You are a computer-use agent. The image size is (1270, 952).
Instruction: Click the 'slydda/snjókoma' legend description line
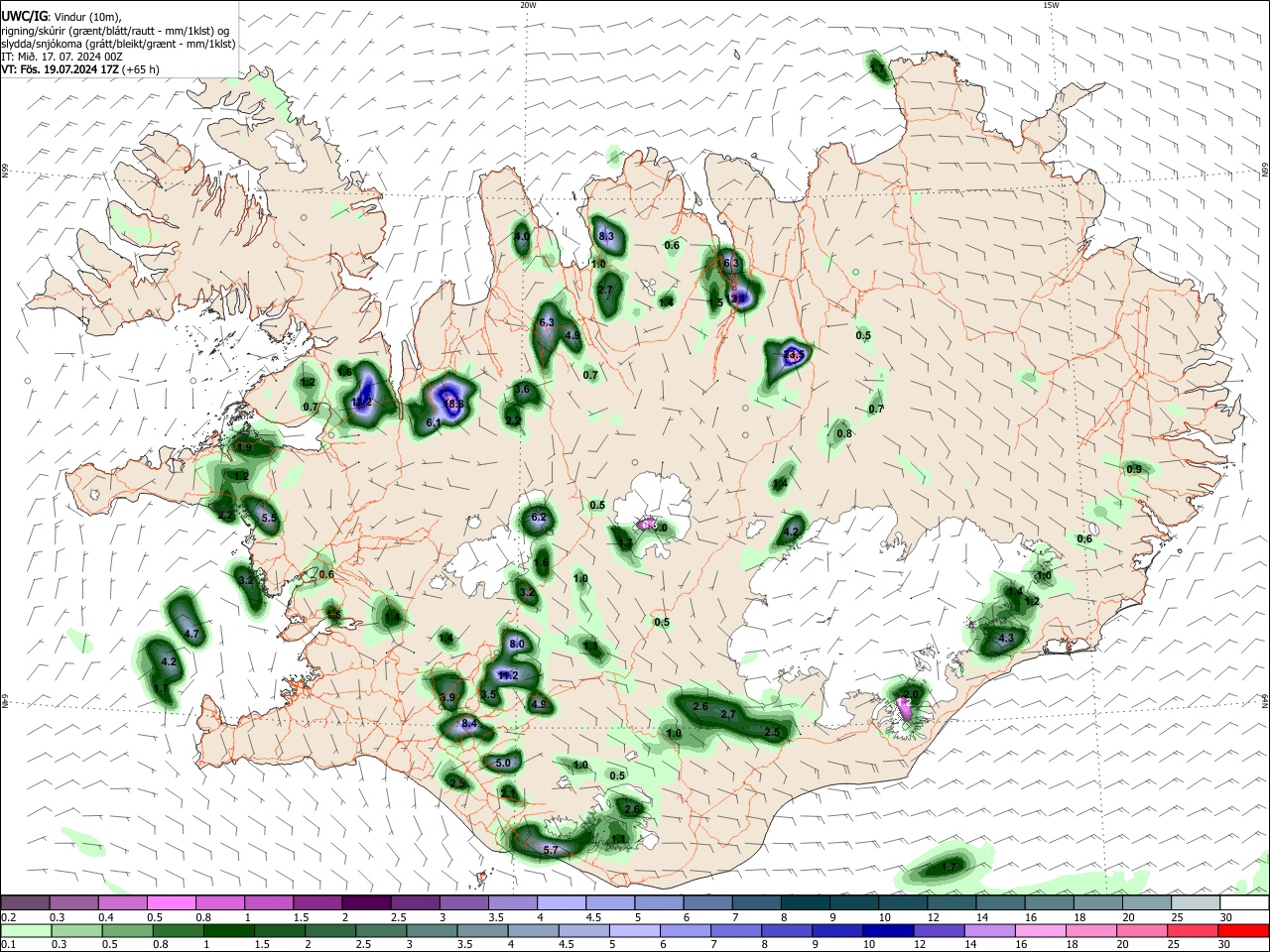[118, 44]
